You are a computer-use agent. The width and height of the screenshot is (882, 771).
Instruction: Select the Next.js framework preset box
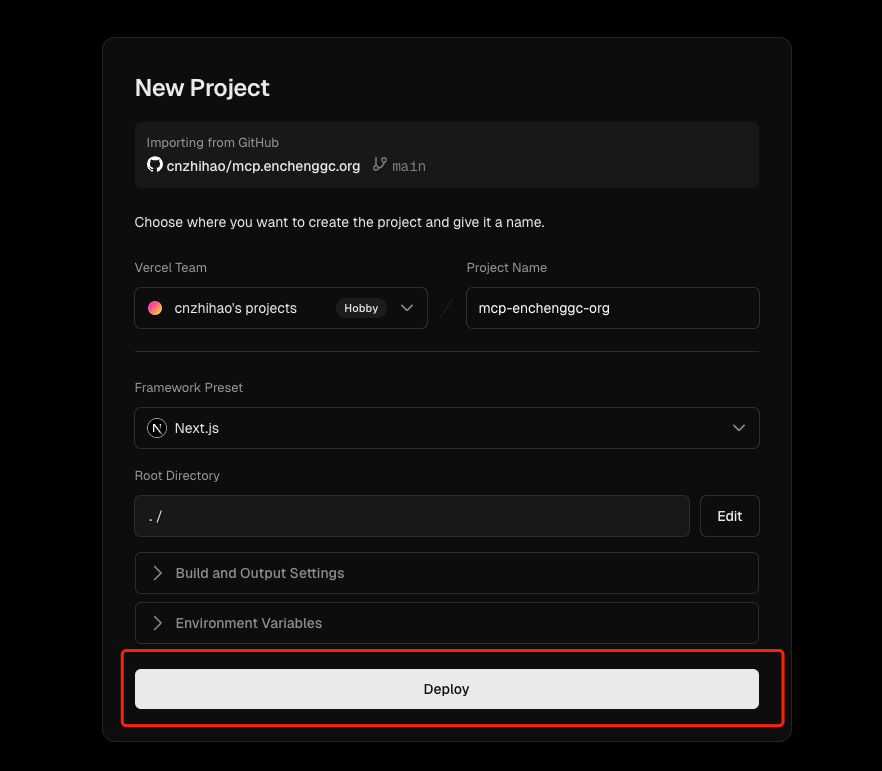pos(446,428)
